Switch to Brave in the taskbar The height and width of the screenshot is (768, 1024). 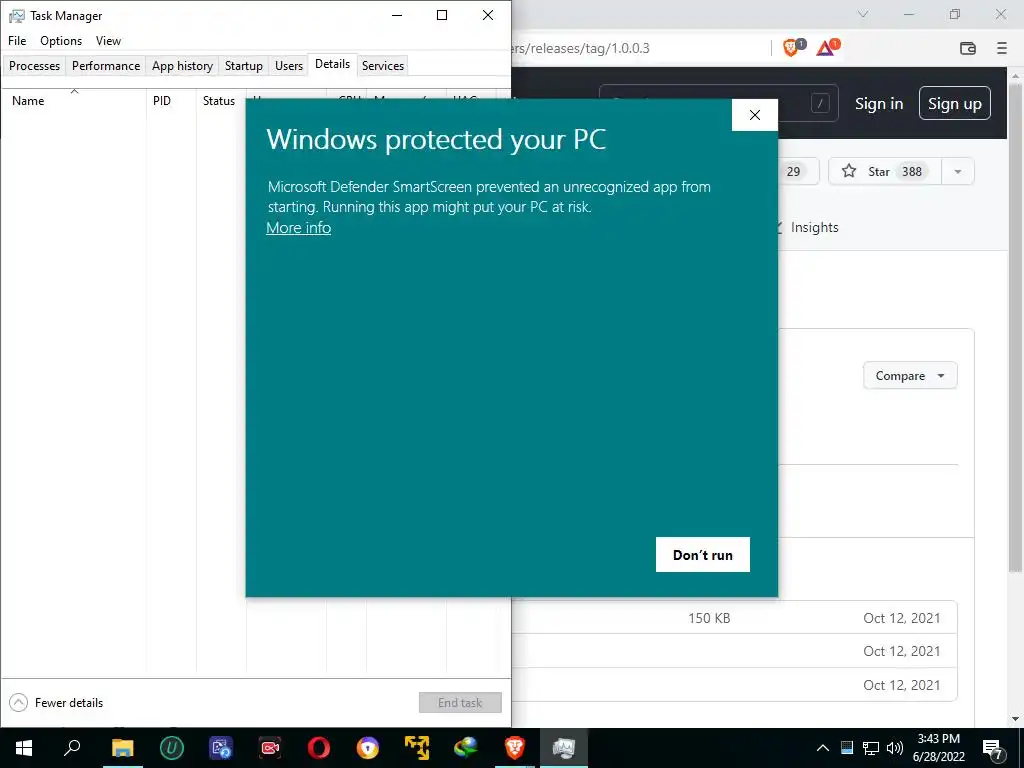tap(515, 748)
